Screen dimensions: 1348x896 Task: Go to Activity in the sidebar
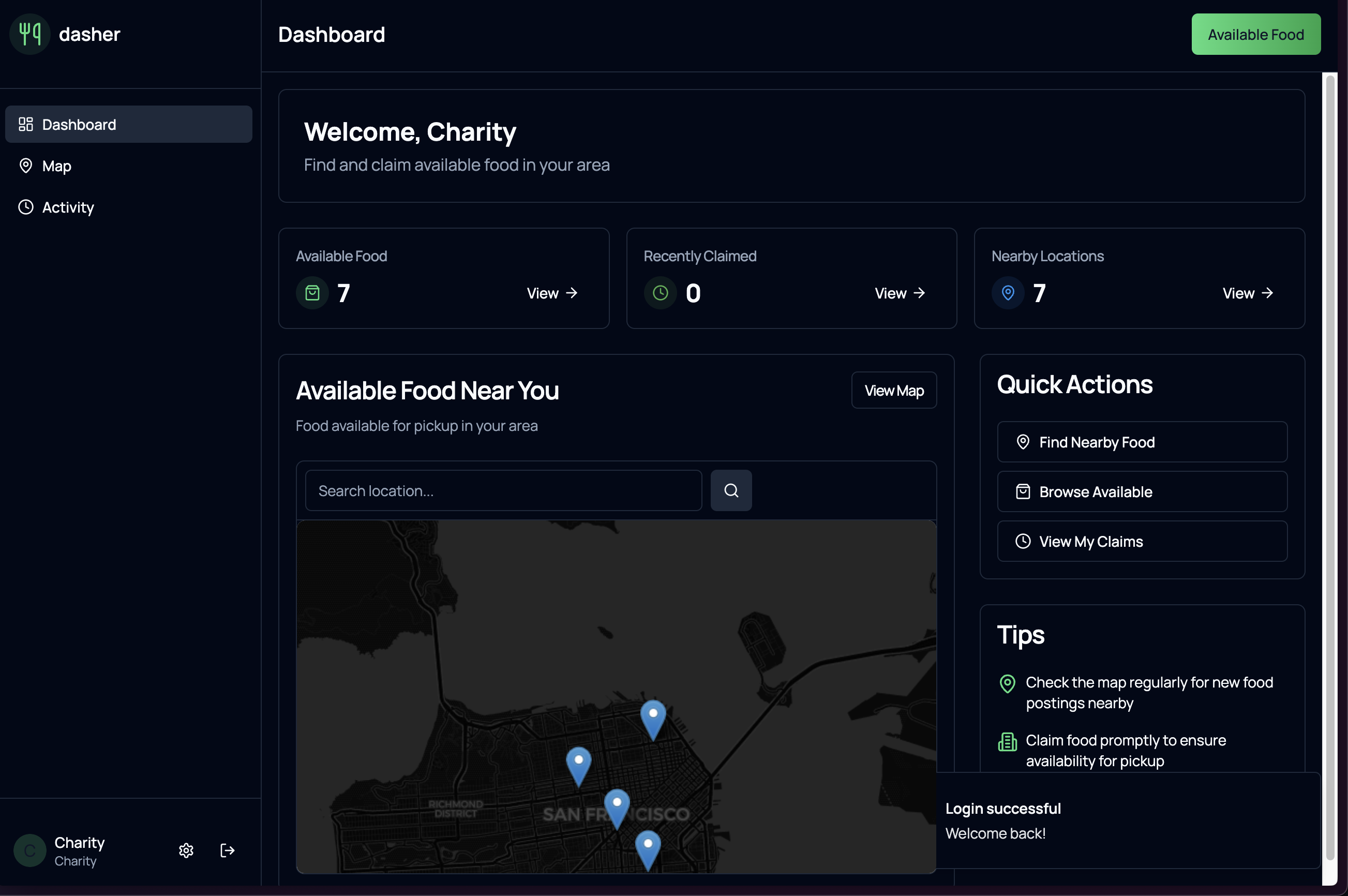pos(67,207)
